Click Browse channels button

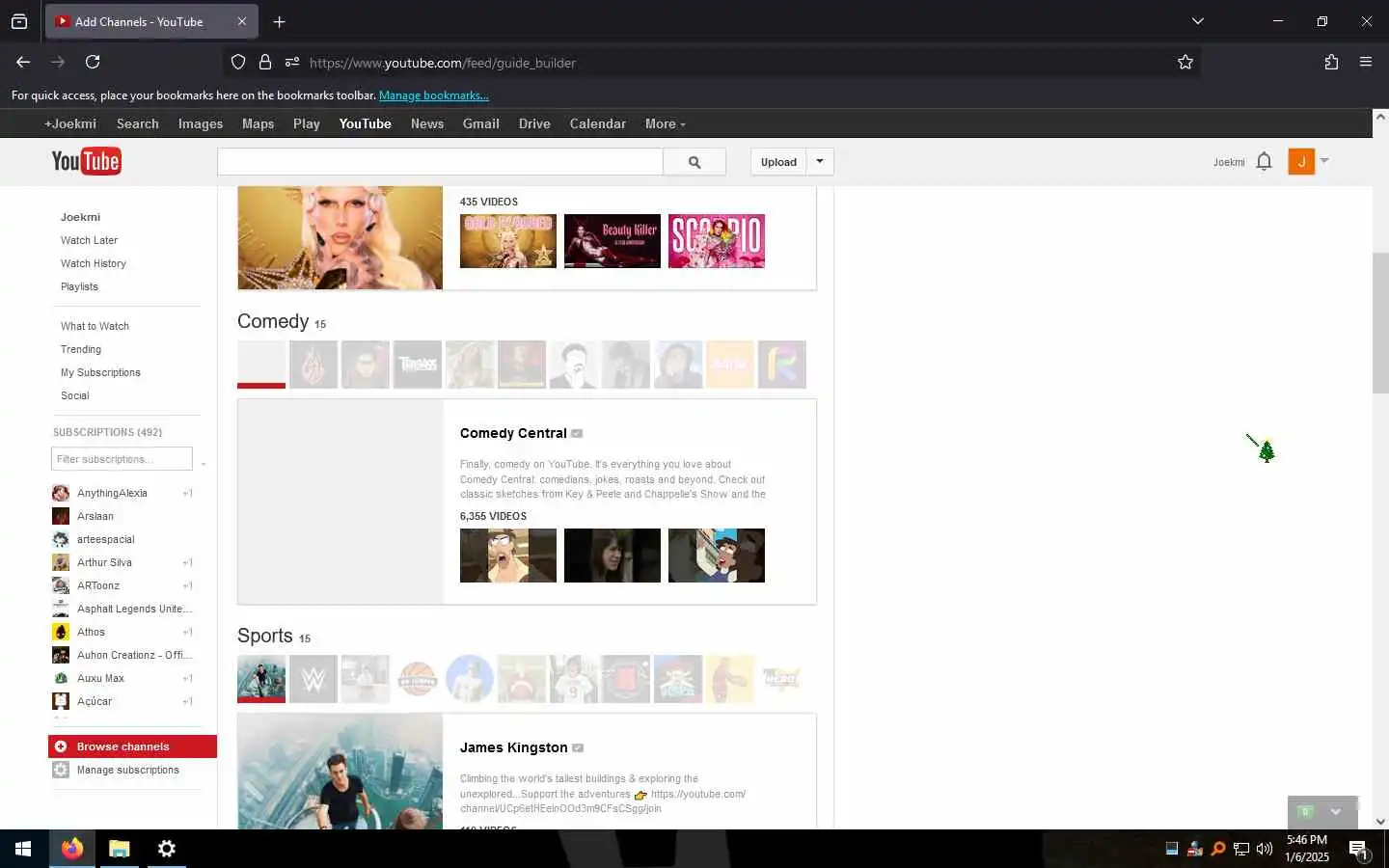[x=132, y=746]
